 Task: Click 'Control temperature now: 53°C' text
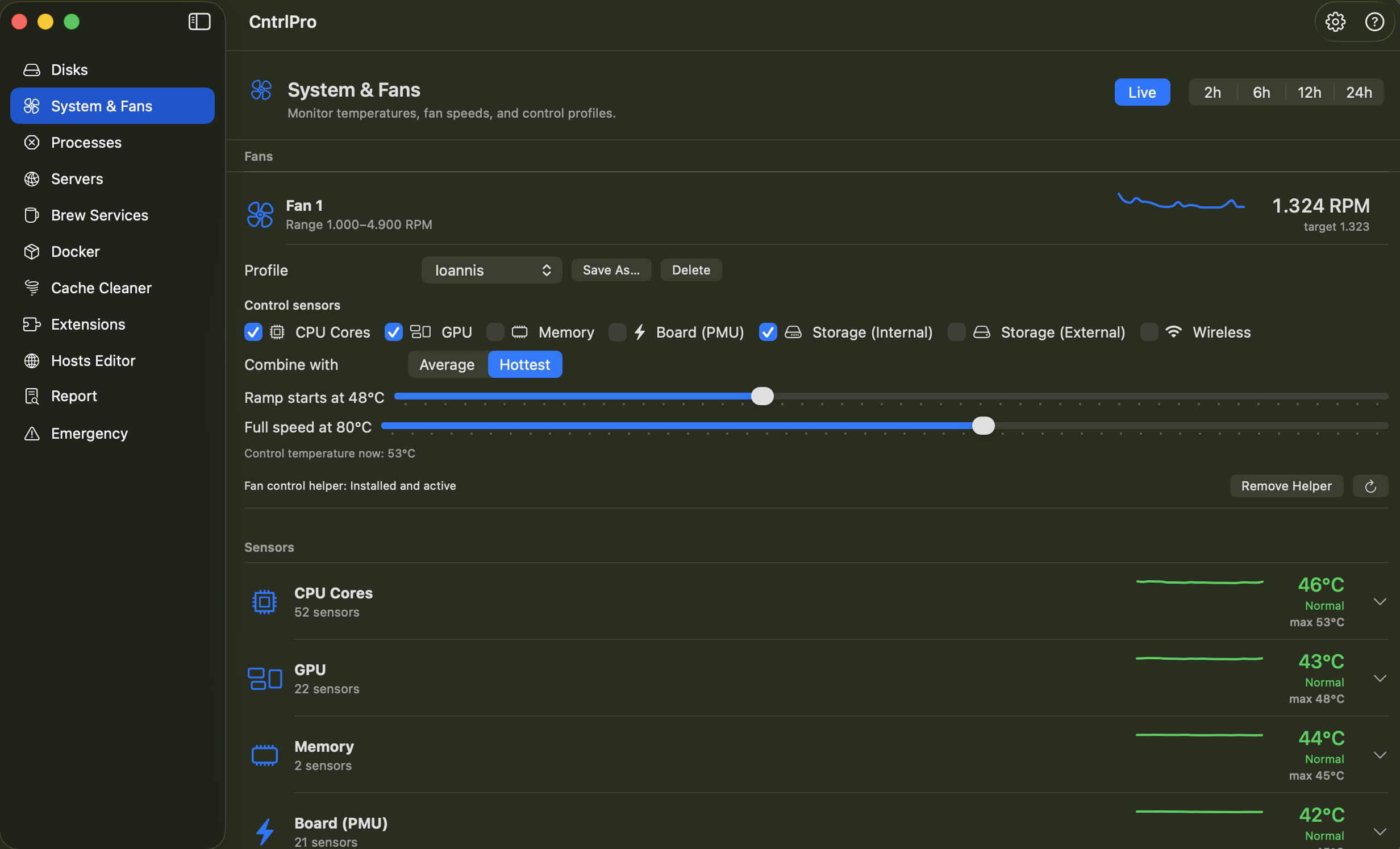(330, 453)
